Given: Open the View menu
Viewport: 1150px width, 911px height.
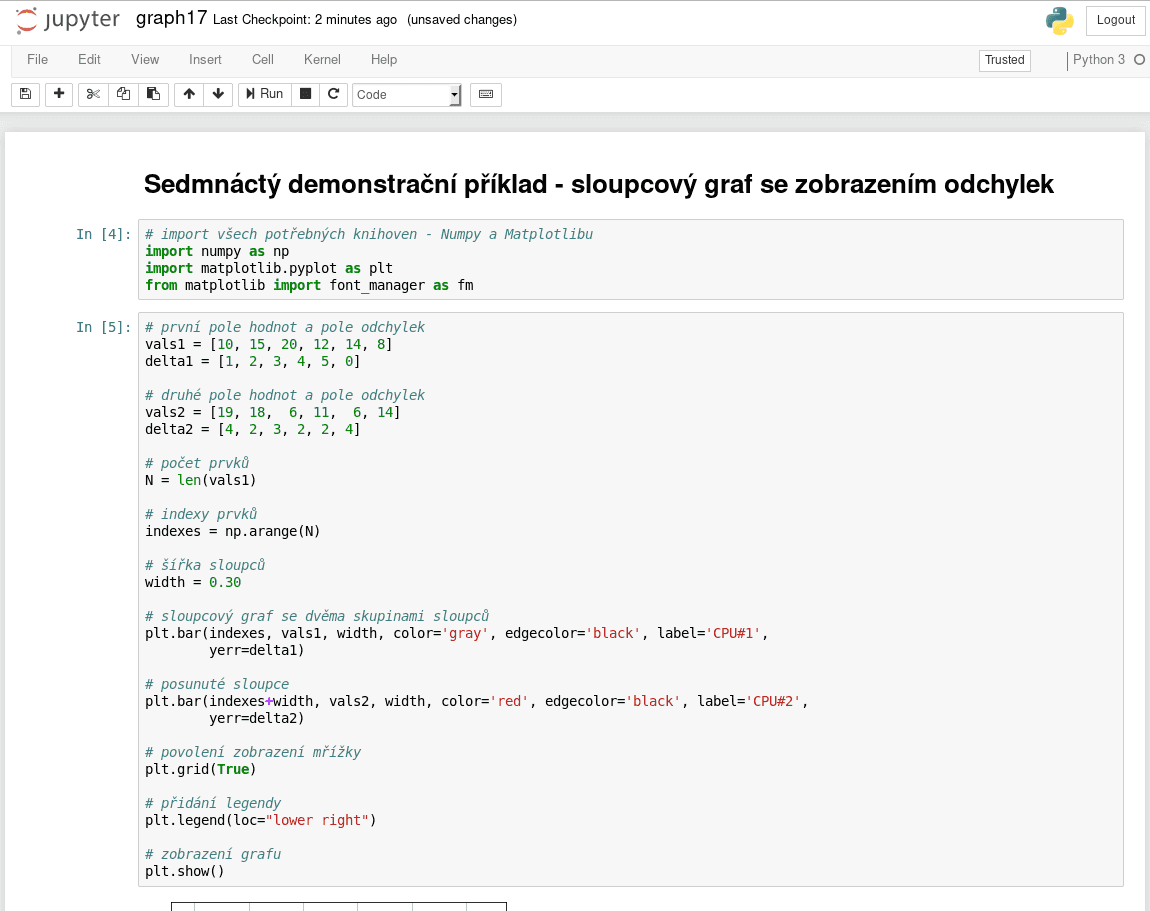Looking at the screenshot, I should pyautogui.click(x=145, y=60).
